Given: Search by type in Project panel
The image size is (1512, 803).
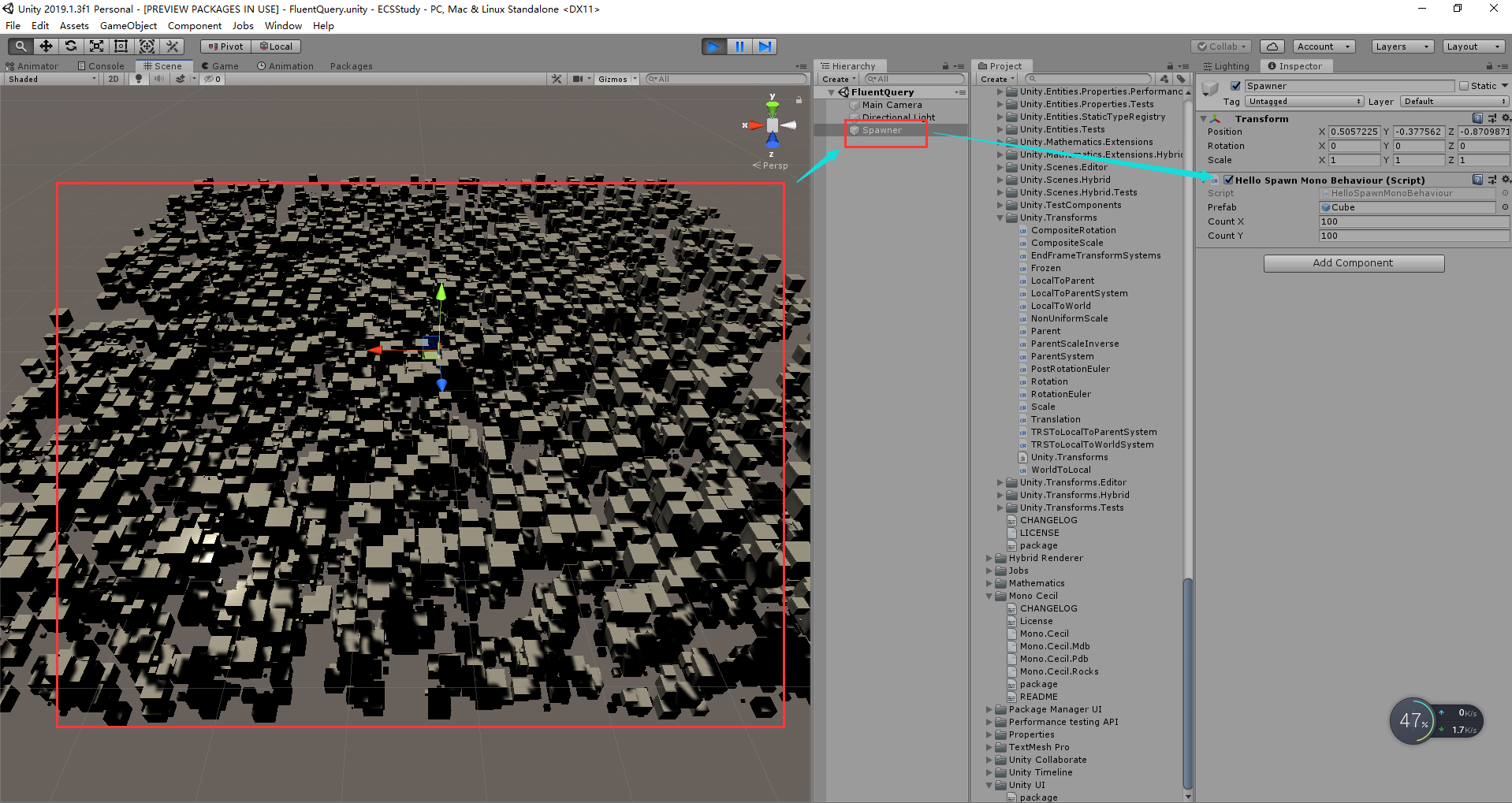Looking at the screenshot, I should (x=1164, y=79).
